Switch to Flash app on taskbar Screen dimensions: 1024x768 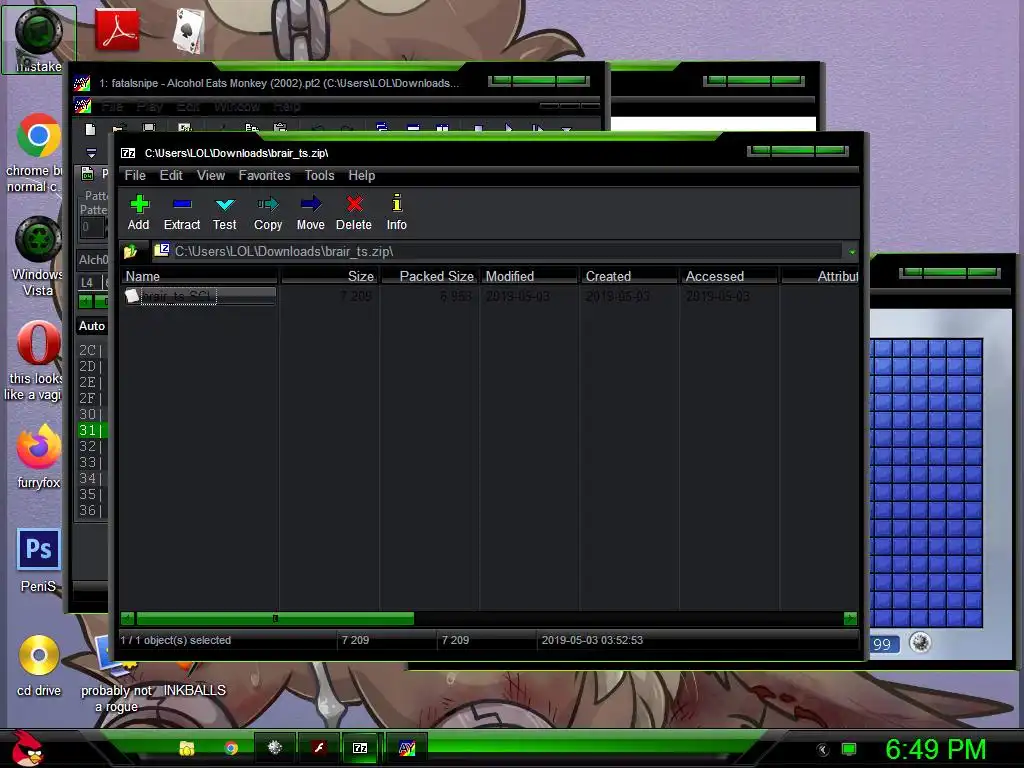(x=318, y=748)
